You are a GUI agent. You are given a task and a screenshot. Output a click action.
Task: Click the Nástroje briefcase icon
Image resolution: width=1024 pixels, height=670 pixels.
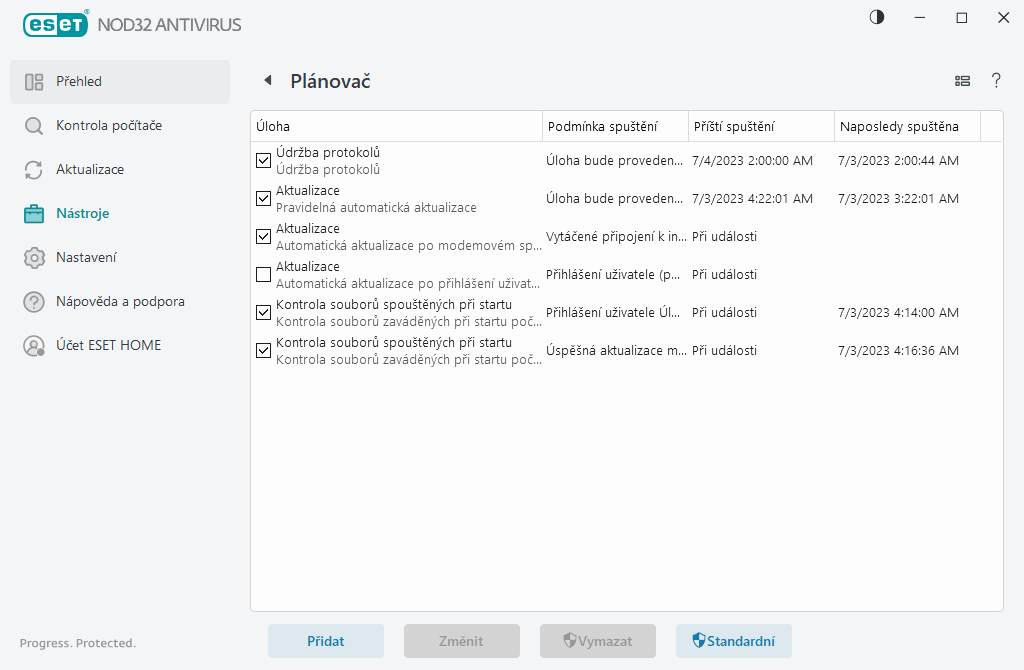(x=34, y=214)
